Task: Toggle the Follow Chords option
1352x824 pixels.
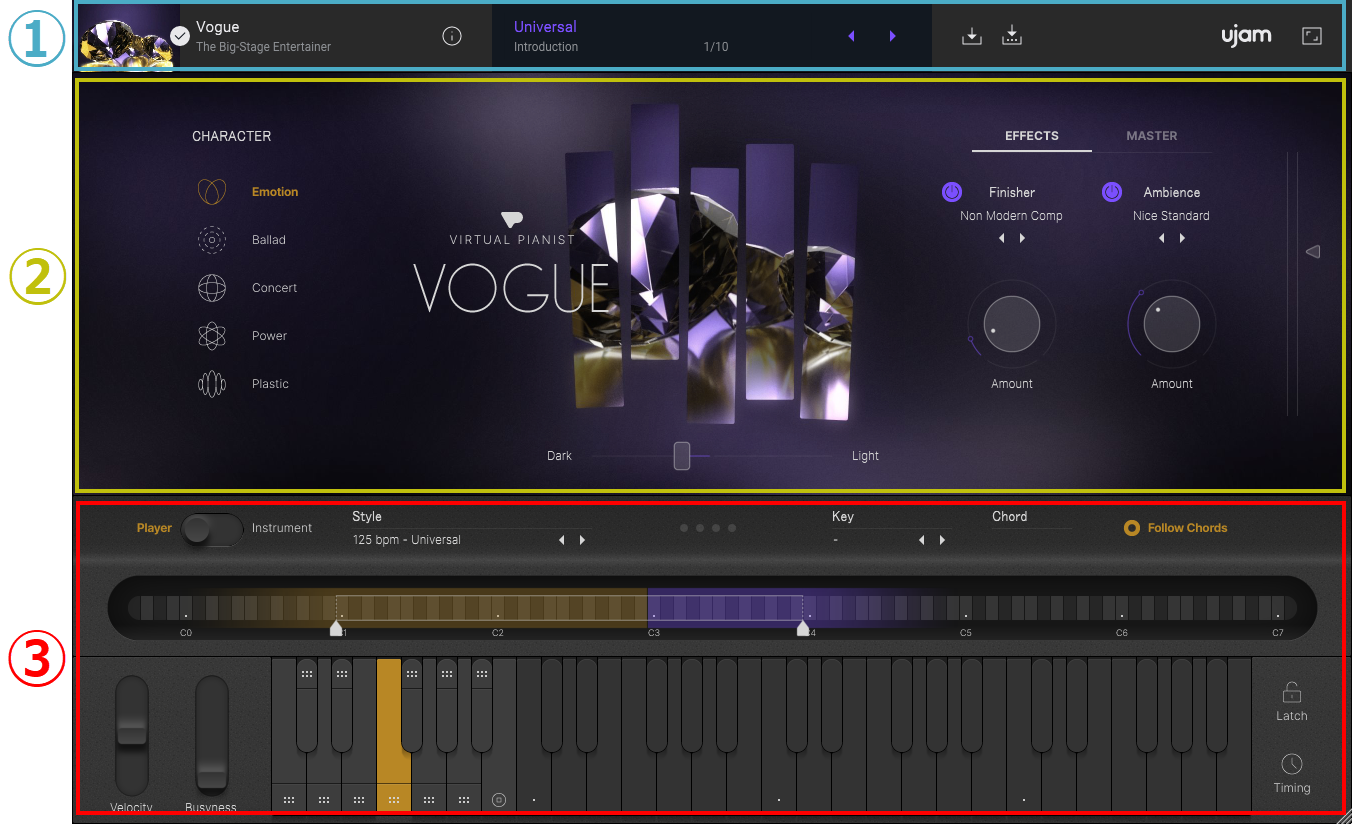Action: click(x=1176, y=528)
